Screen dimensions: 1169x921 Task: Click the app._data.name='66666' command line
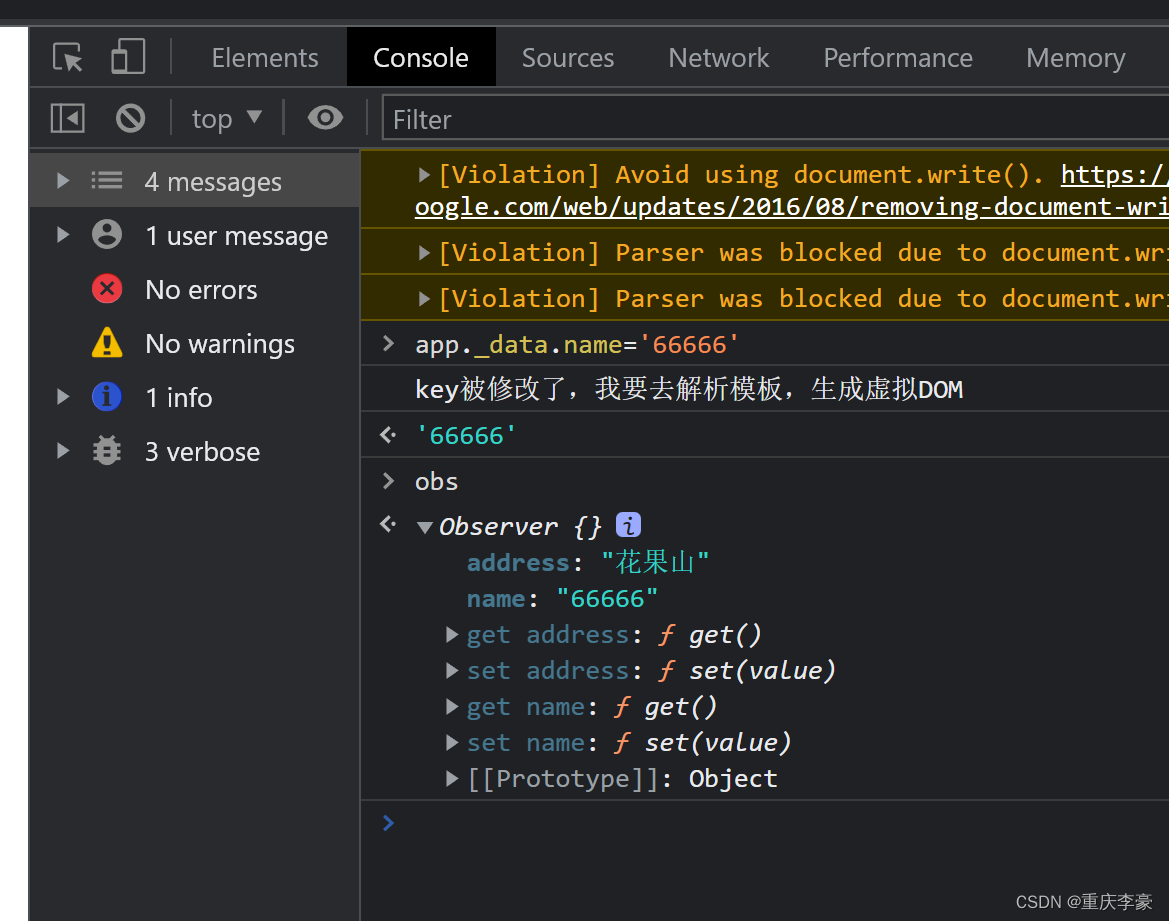577,345
